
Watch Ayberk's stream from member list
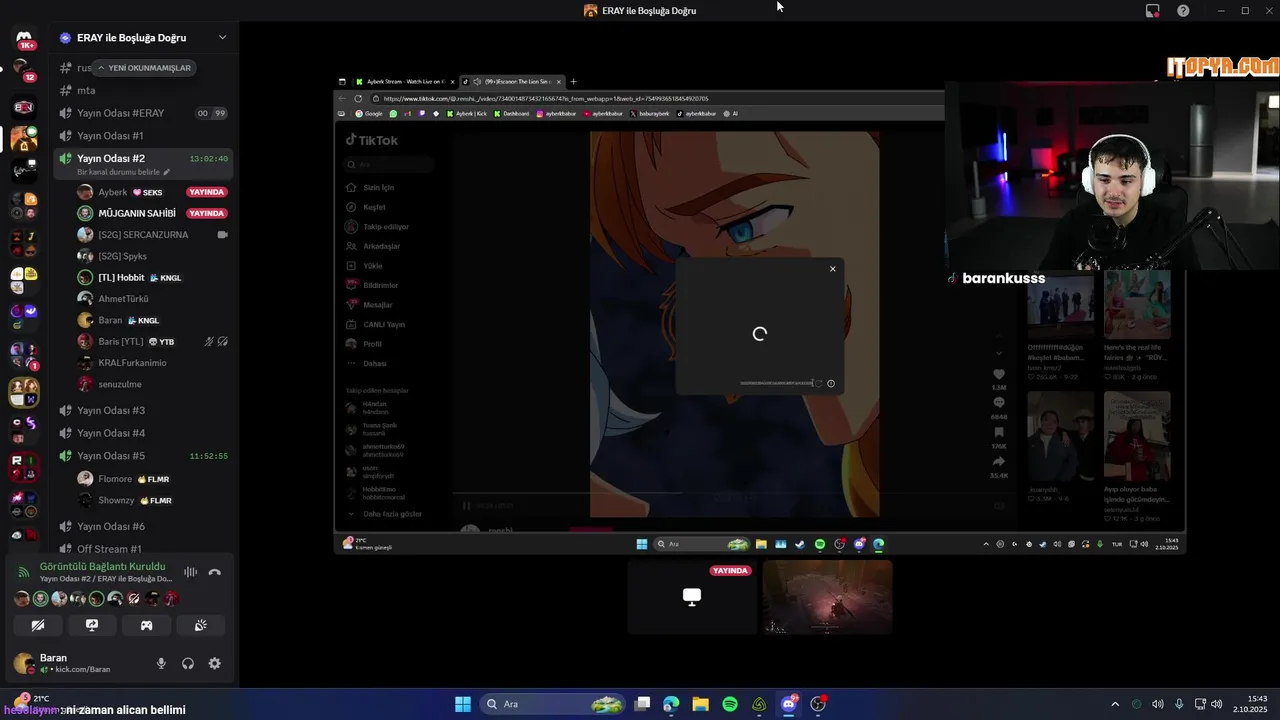(x=207, y=192)
